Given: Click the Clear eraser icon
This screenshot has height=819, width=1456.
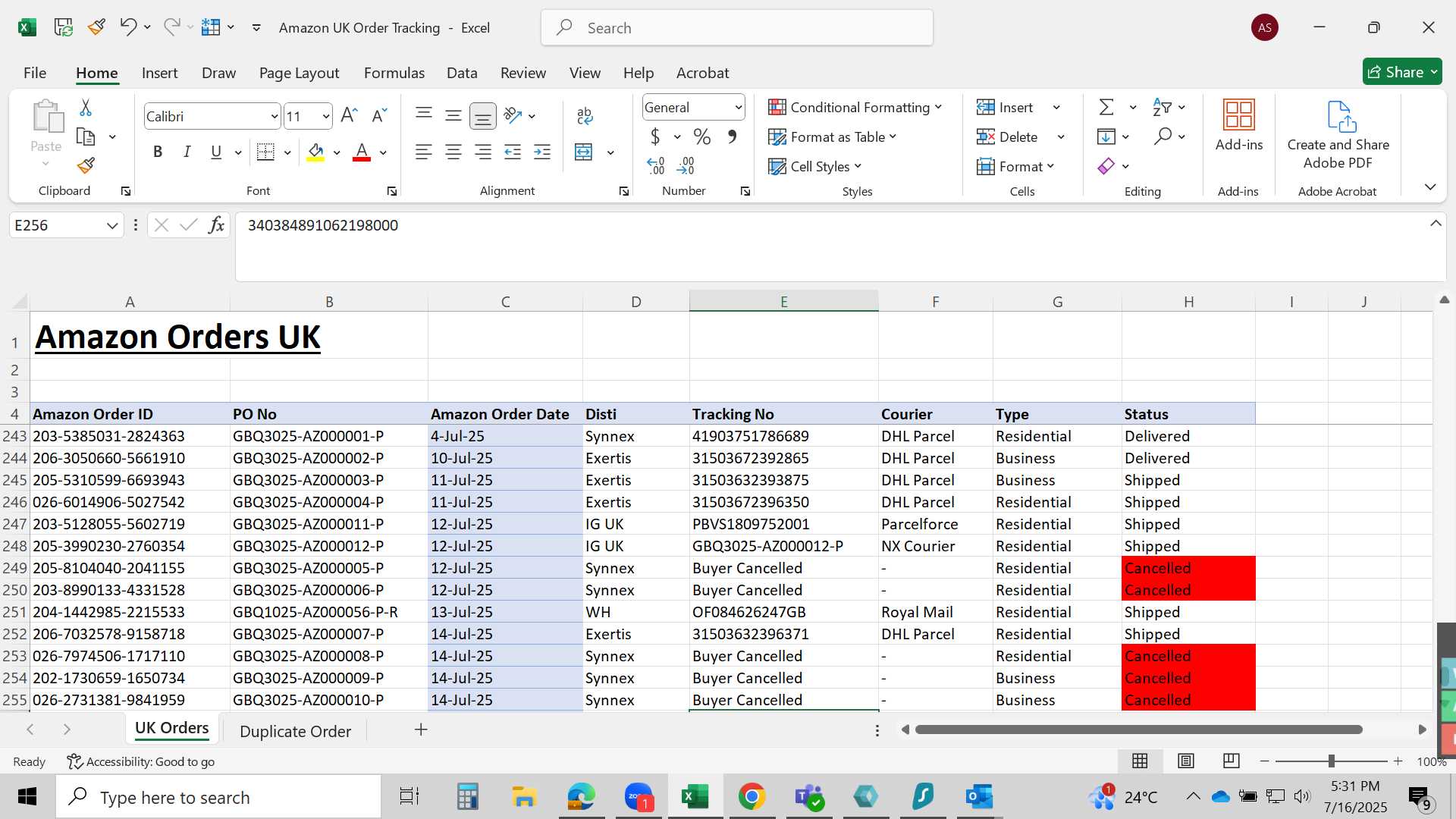Looking at the screenshot, I should [1106, 166].
